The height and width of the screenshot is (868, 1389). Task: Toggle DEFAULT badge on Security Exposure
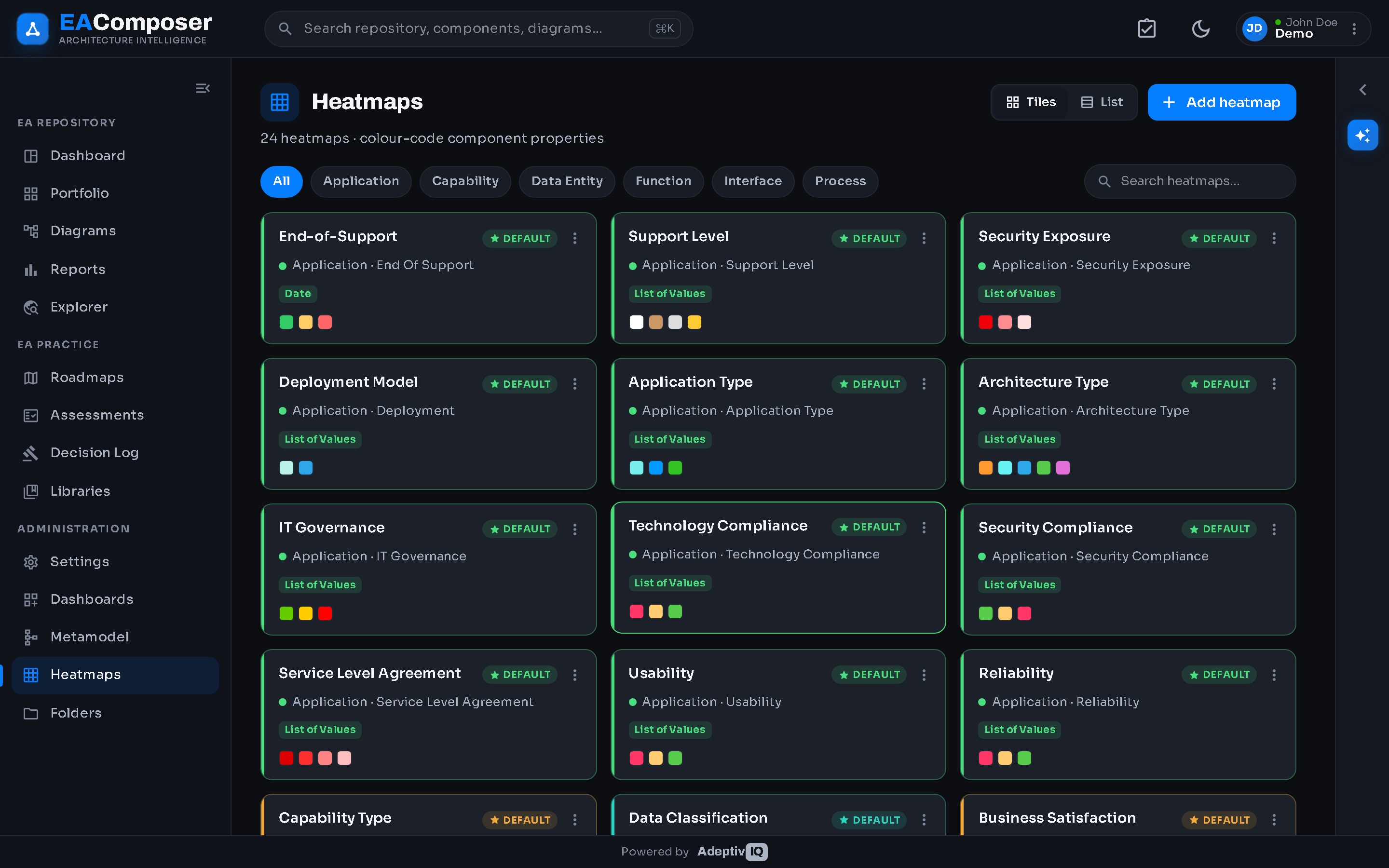[1219, 238]
